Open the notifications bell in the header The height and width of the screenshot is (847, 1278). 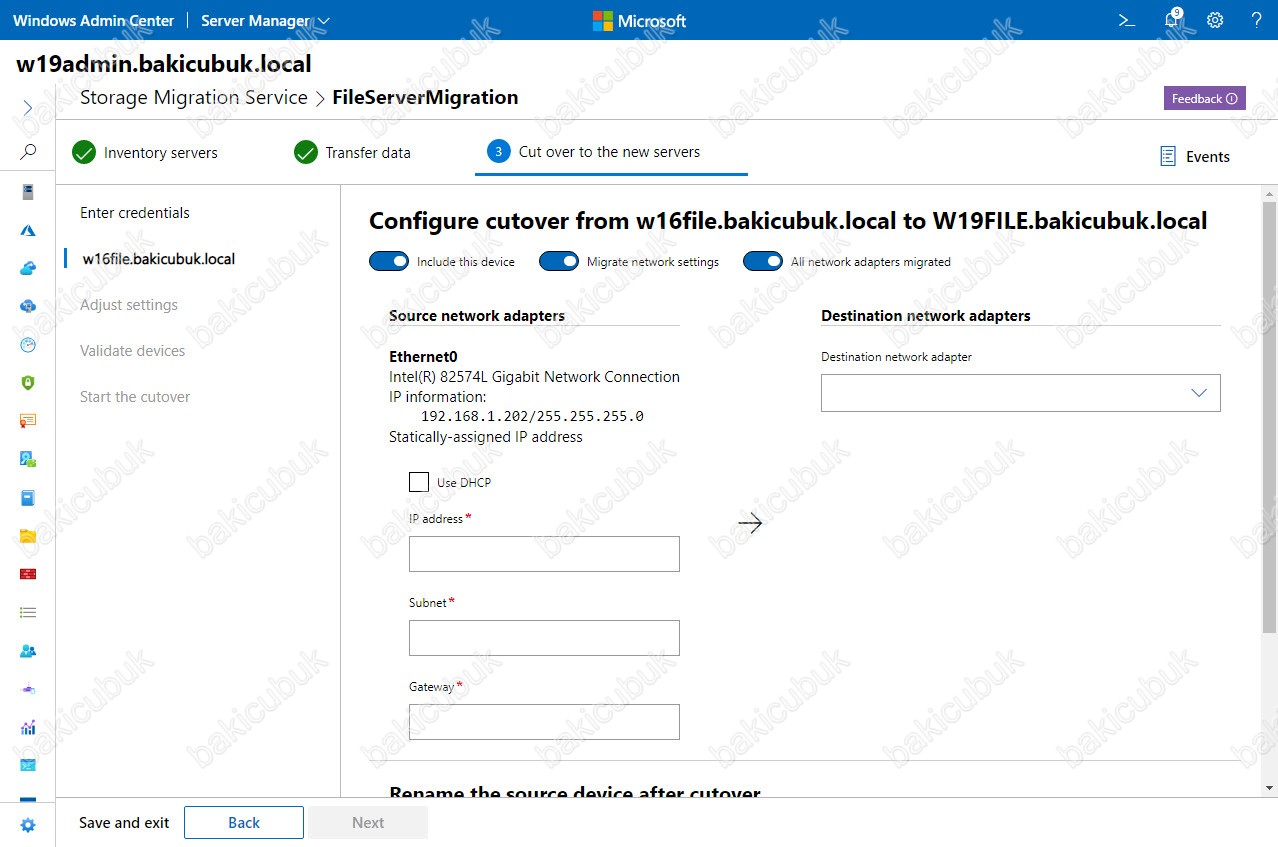click(x=1172, y=20)
